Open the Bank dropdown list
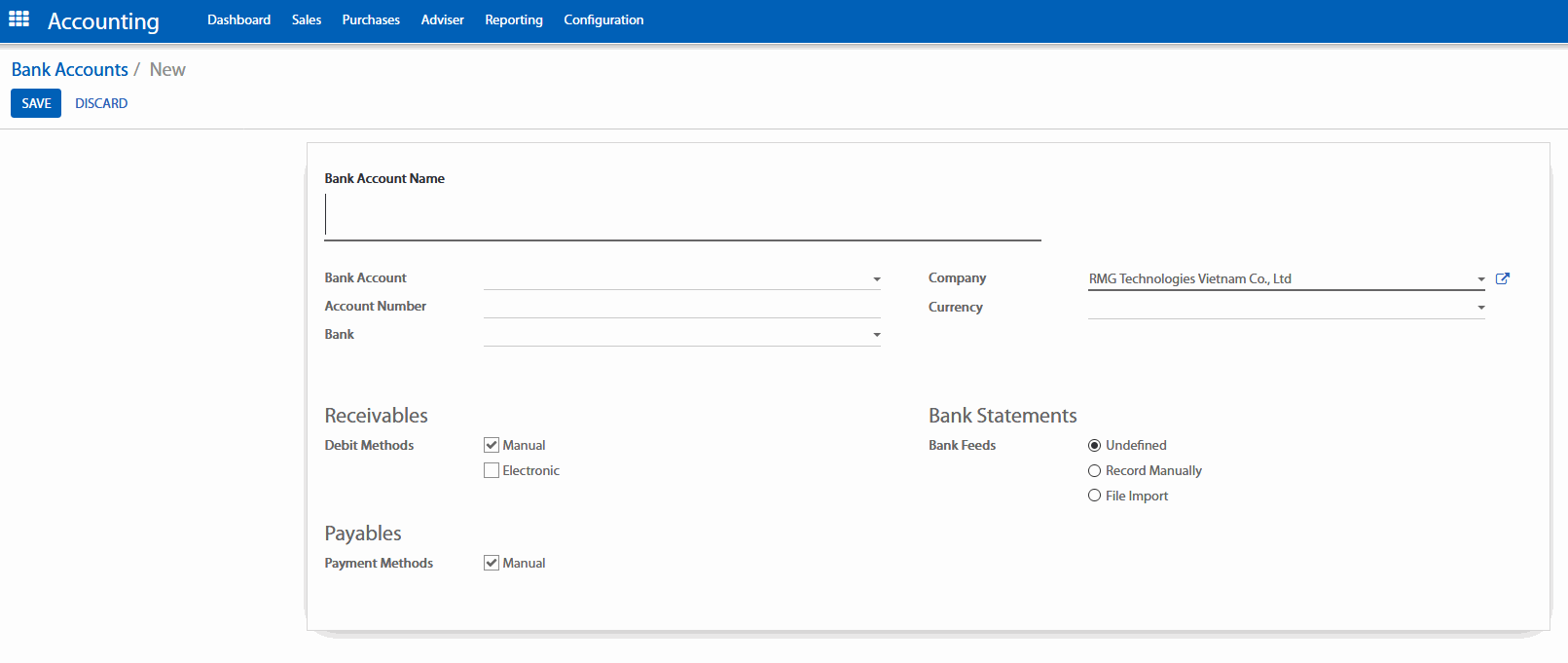 coord(876,335)
